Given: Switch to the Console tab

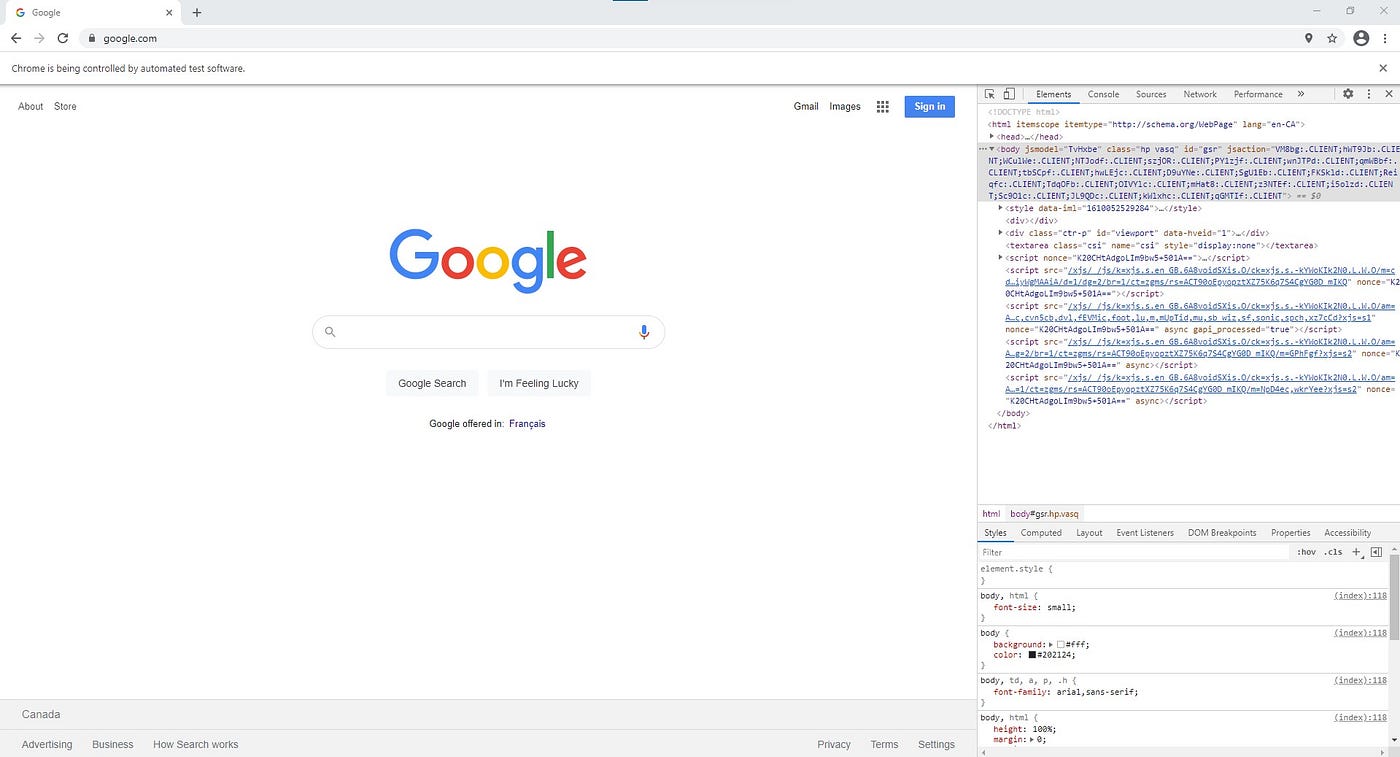Looking at the screenshot, I should click(x=1104, y=94).
